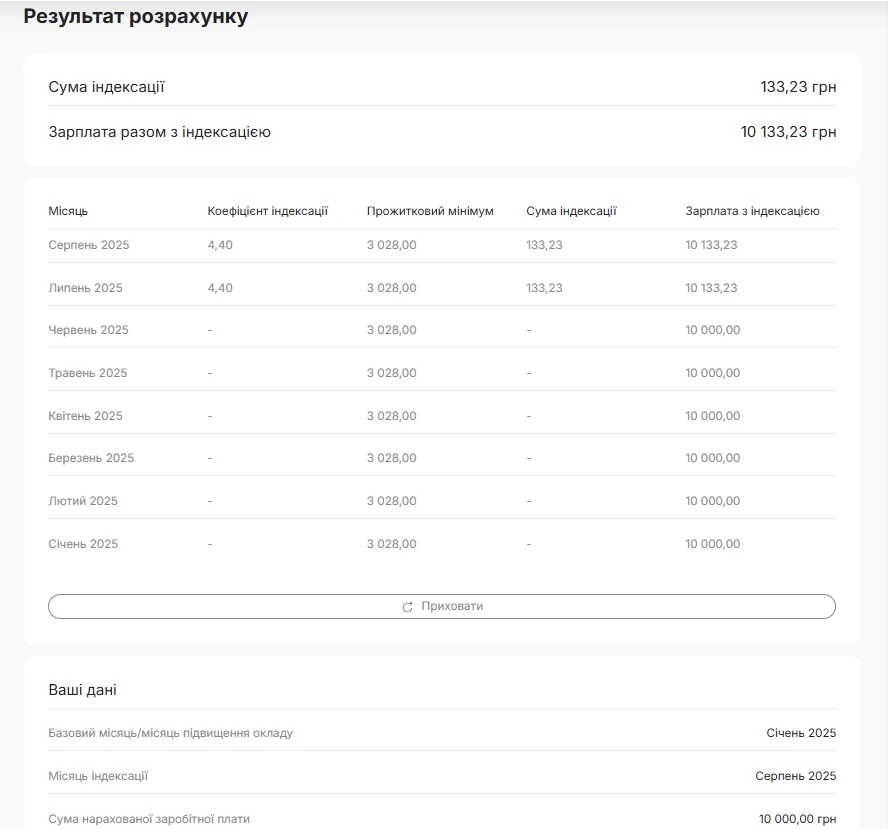Click the Сума індексації column header
Image resolution: width=888 pixels, height=829 pixels.
click(x=571, y=211)
